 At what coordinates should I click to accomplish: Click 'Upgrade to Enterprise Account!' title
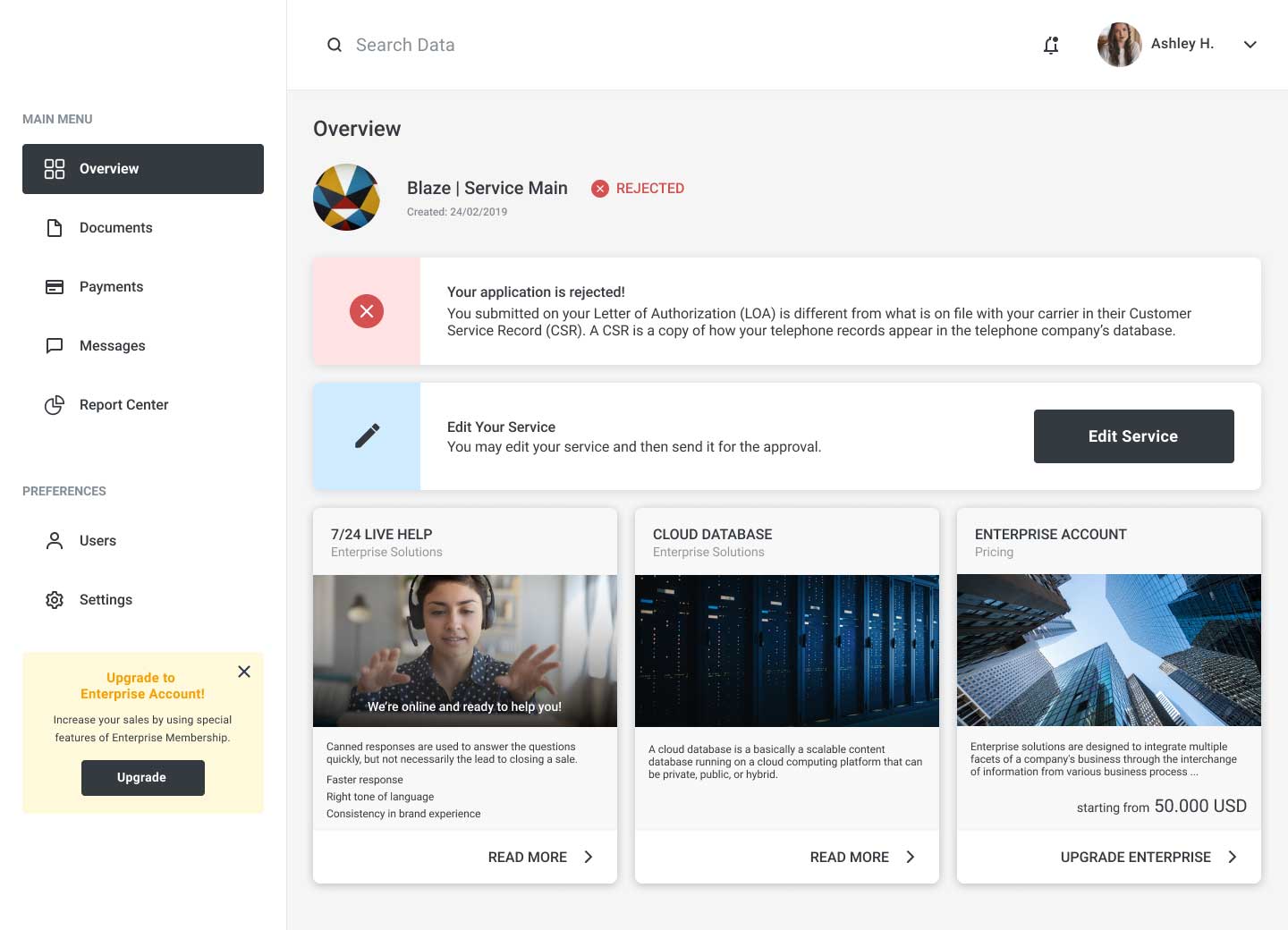(x=142, y=686)
